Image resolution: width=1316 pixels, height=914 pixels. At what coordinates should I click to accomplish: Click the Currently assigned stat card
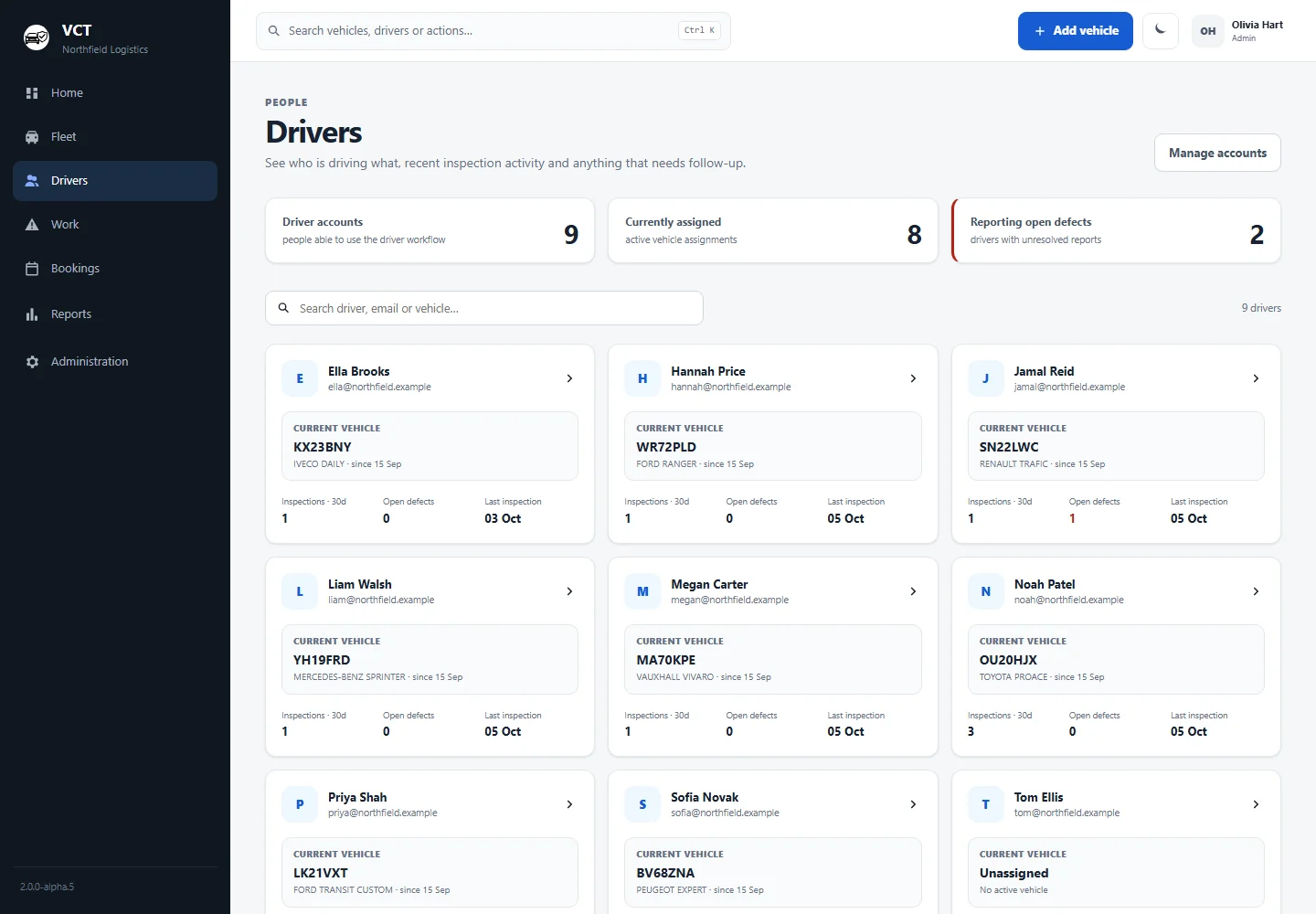pos(773,231)
